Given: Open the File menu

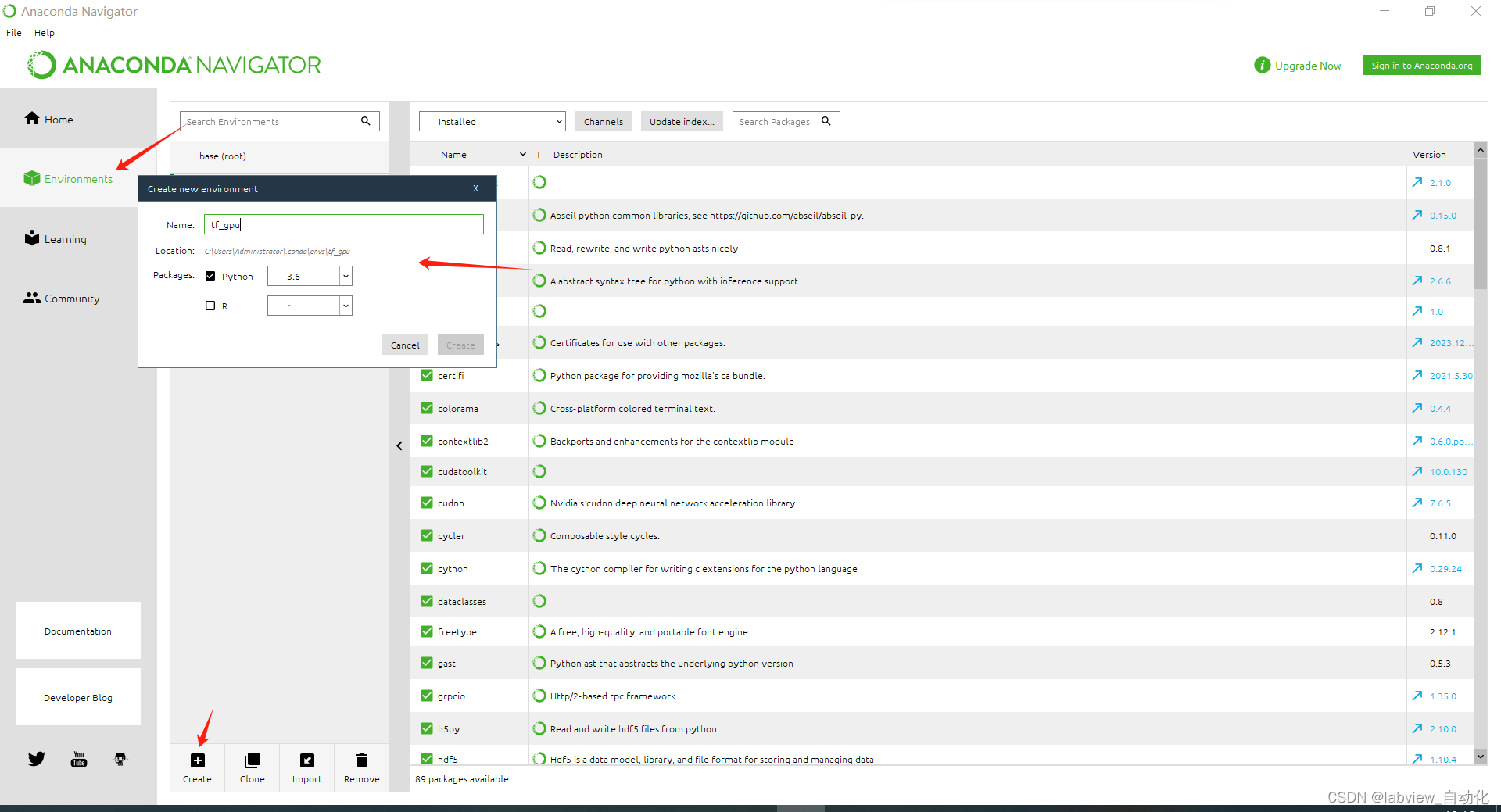Looking at the screenshot, I should pyautogui.click(x=14, y=33).
